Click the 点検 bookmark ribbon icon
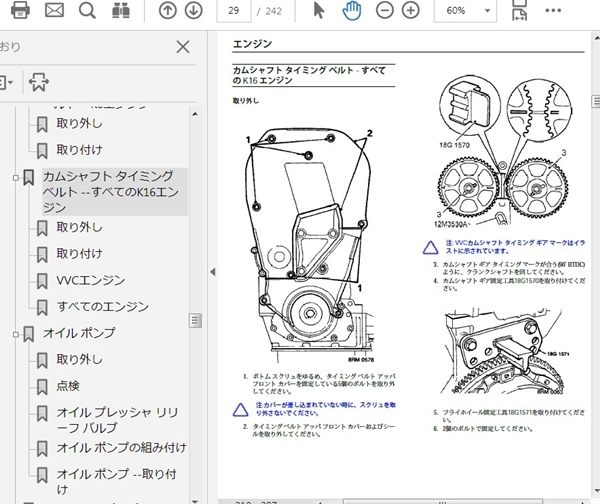 coord(42,387)
